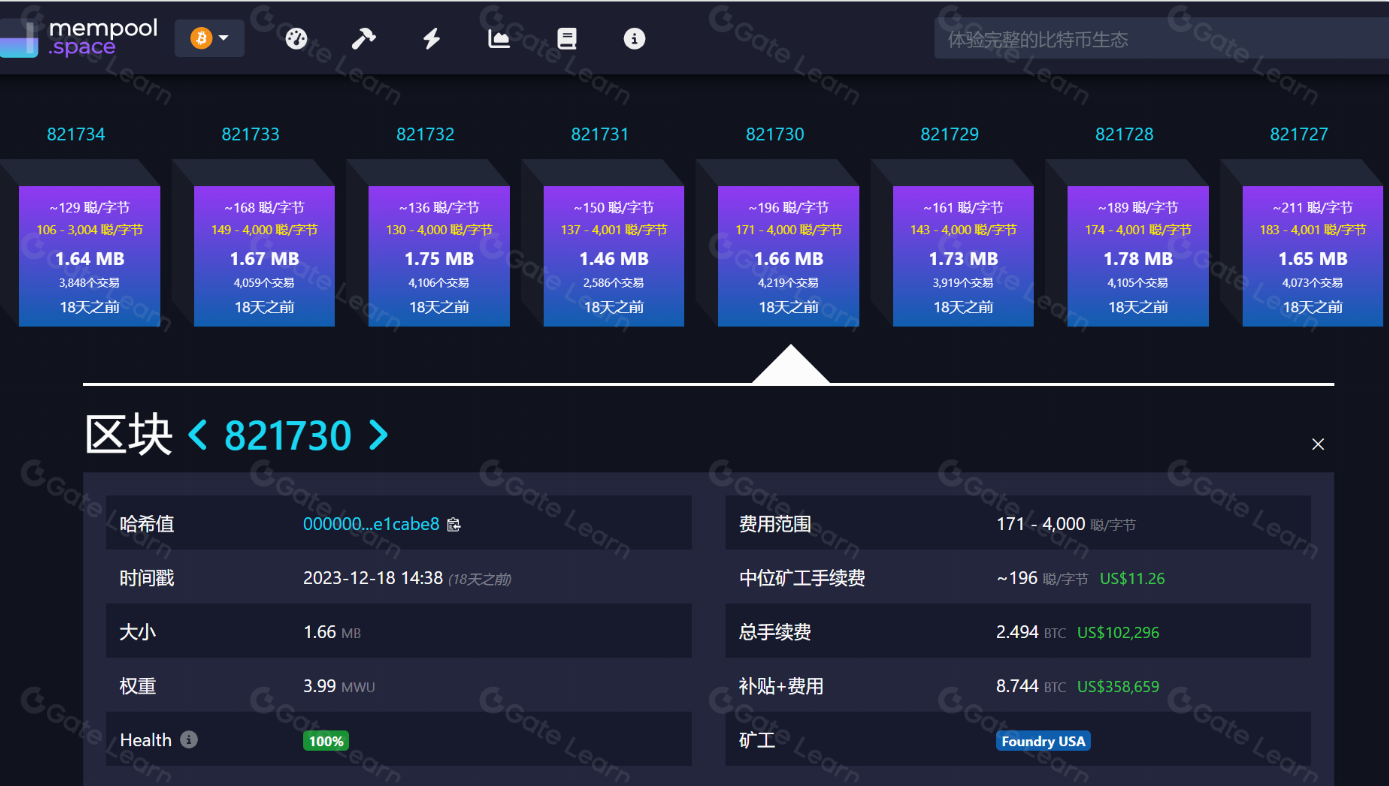Open block hash link 000000...e1cabe8
The height and width of the screenshot is (786, 1389).
pos(371,524)
